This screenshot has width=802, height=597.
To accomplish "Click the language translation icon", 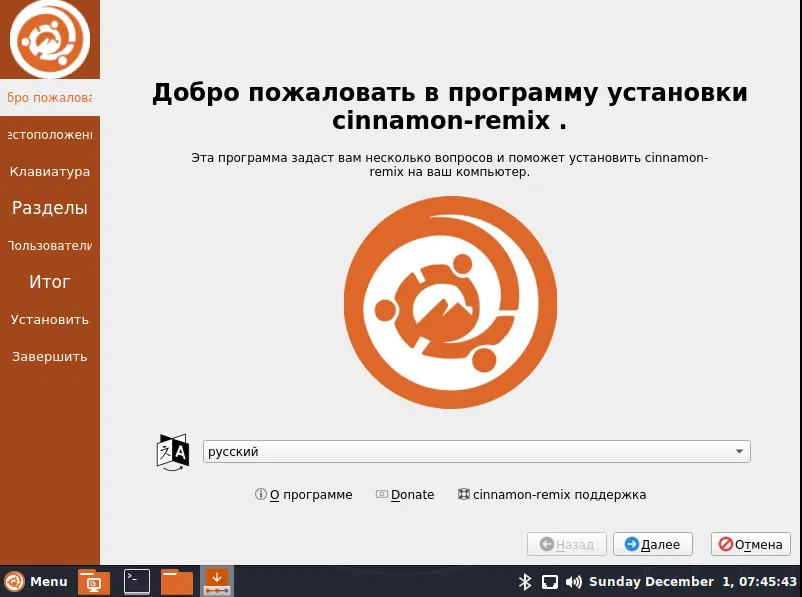I will pos(173,452).
